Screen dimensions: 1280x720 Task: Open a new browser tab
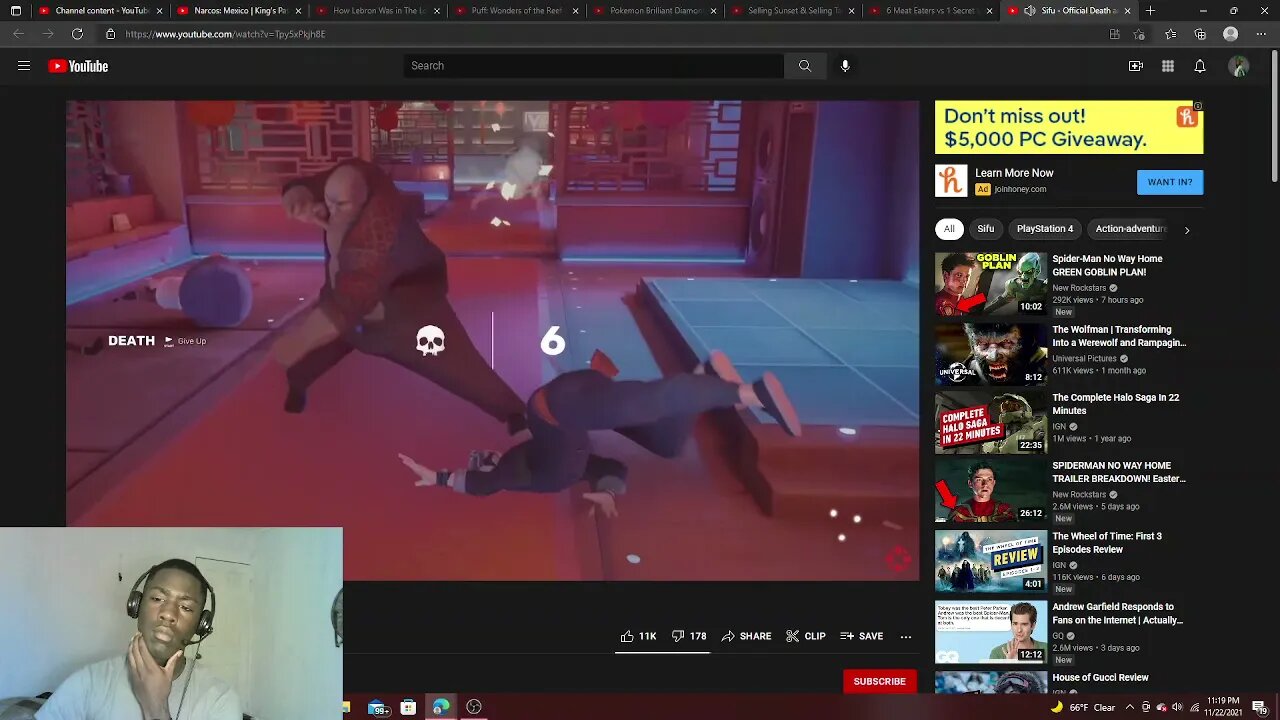point(1150,11)
